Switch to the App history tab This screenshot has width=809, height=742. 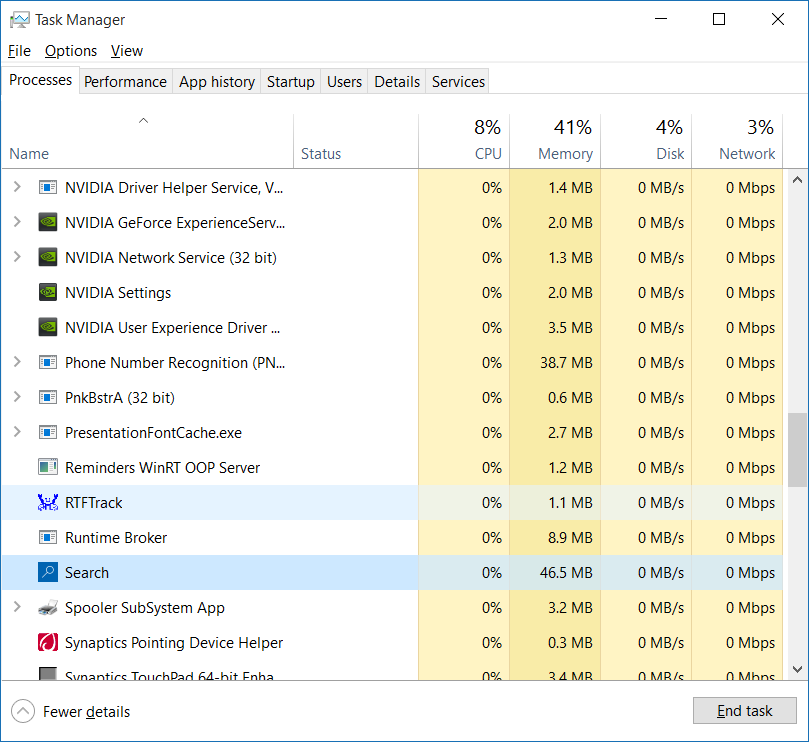tap(217, 82)
